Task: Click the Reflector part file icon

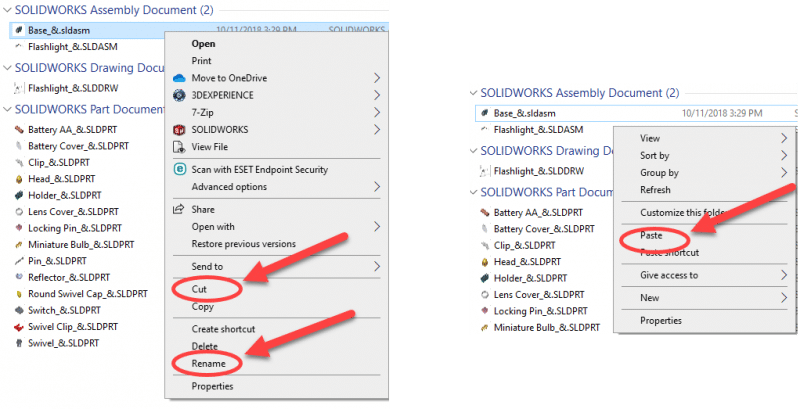Action: pyautogui.click(x=19, y=277)
